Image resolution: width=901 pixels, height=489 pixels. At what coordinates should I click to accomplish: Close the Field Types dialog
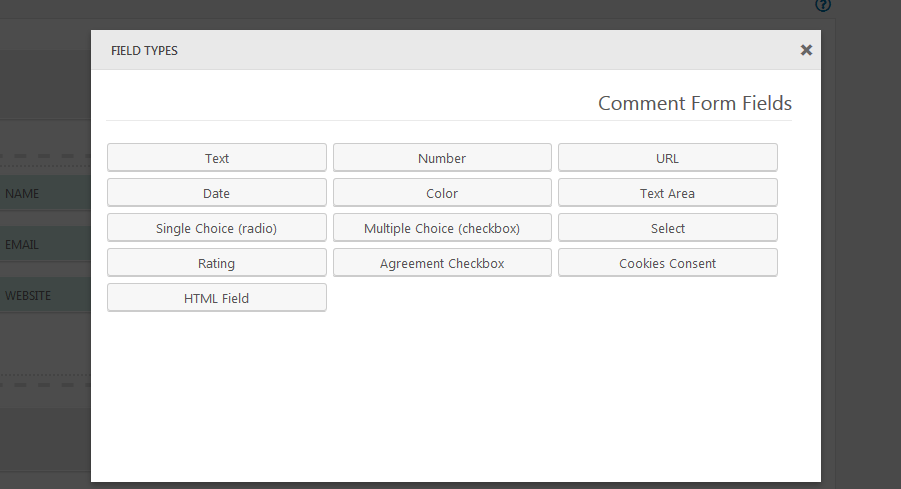(806, 50)
